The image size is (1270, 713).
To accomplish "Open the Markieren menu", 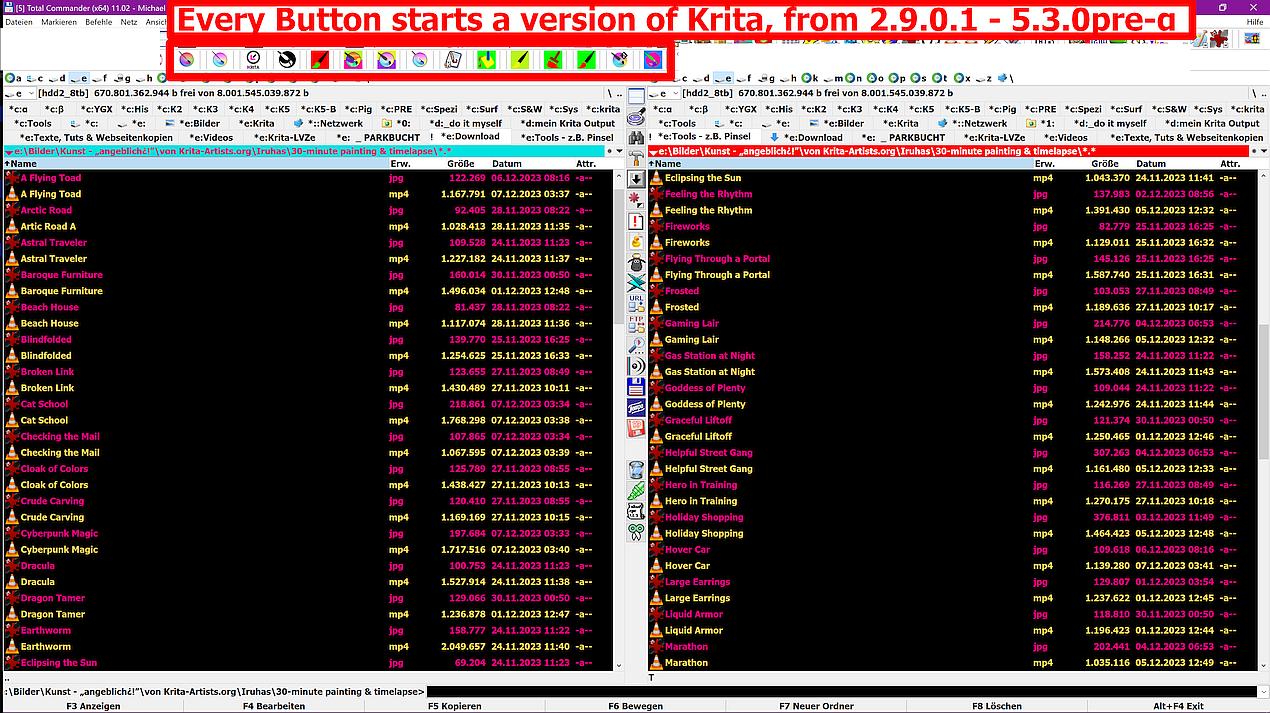I will tap(60, 21).
